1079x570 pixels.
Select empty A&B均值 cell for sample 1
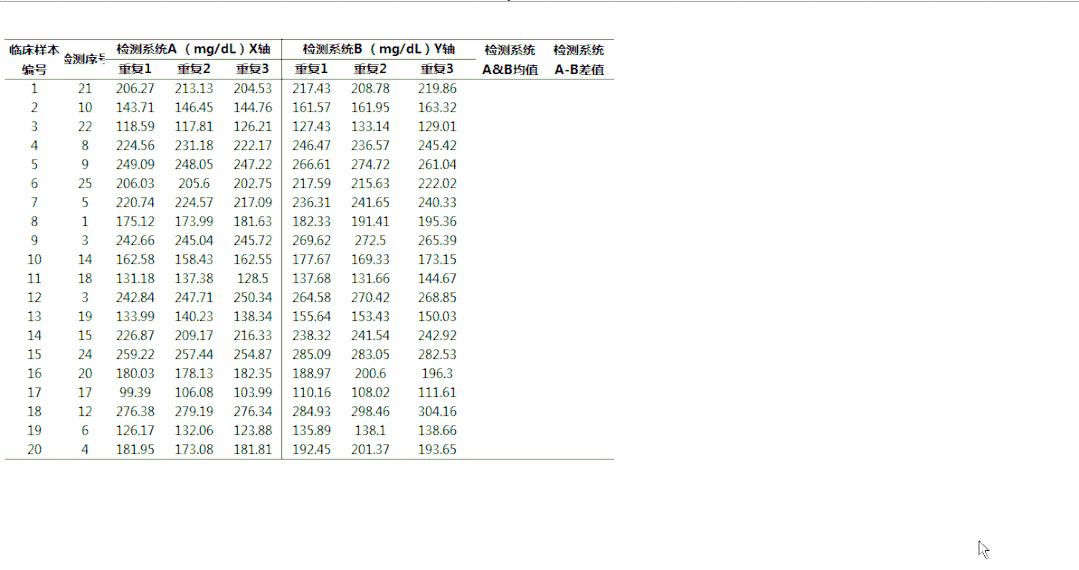coord(510,89)
